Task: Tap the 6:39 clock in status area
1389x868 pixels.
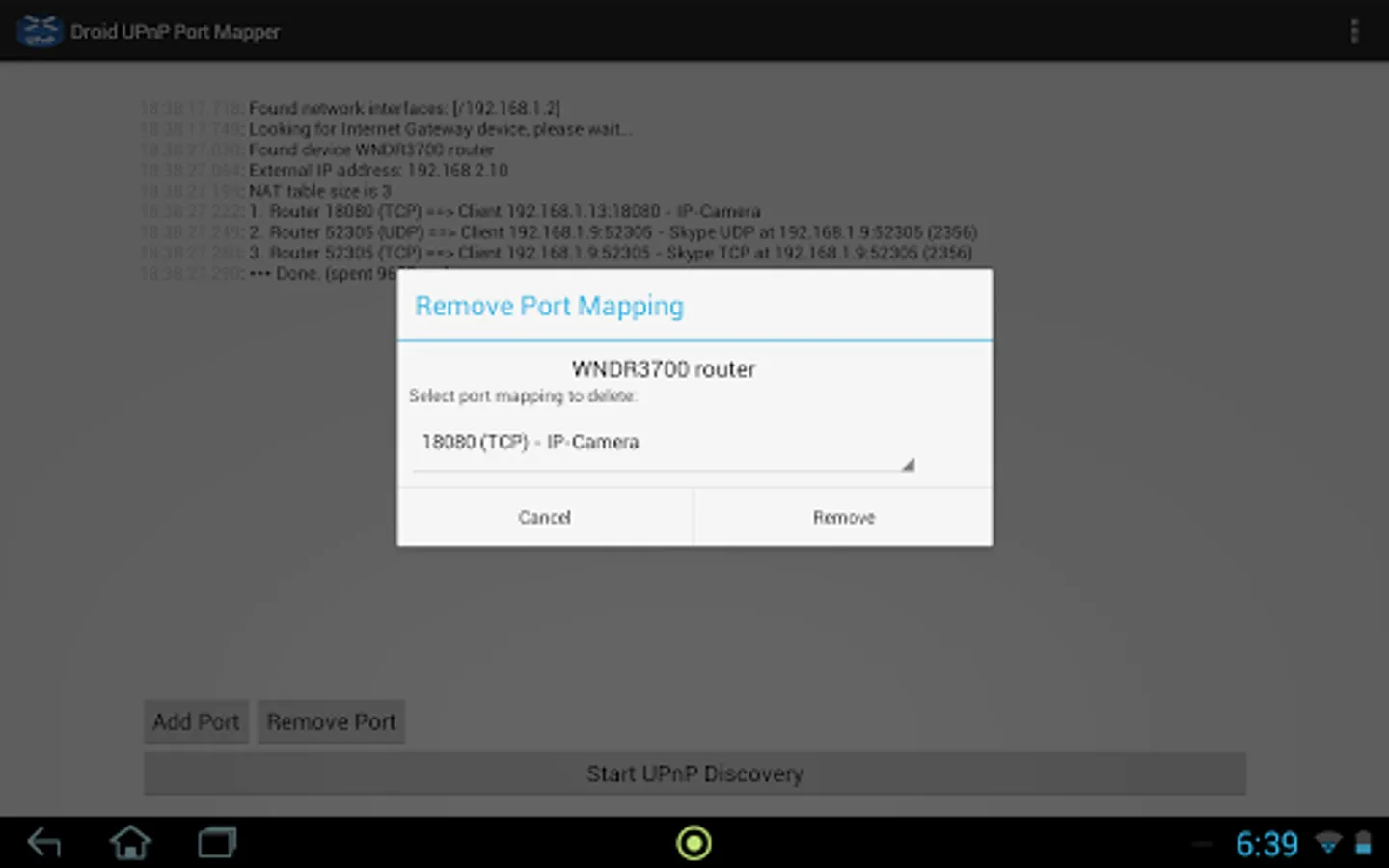Action: 1266,844
